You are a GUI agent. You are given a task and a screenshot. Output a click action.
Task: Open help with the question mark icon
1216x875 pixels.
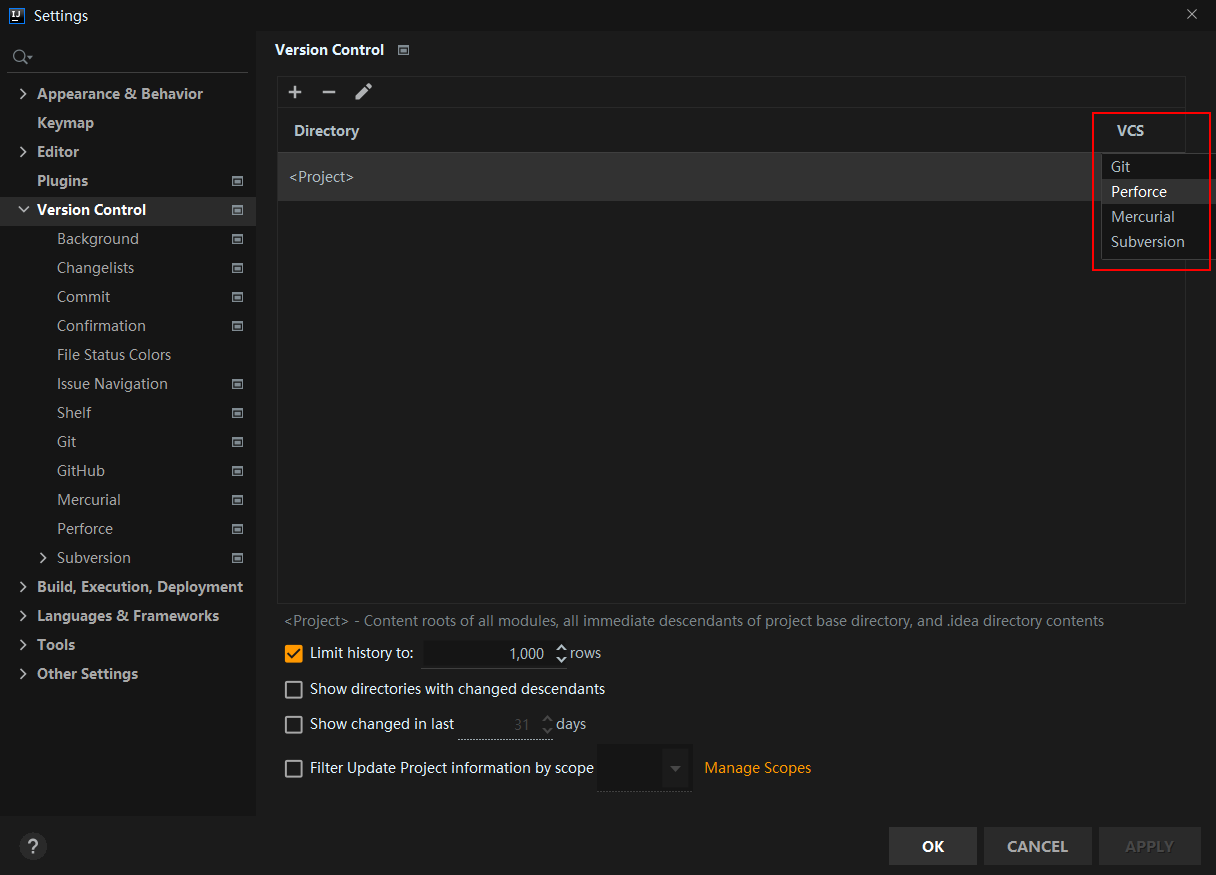(x=33, y=846)
